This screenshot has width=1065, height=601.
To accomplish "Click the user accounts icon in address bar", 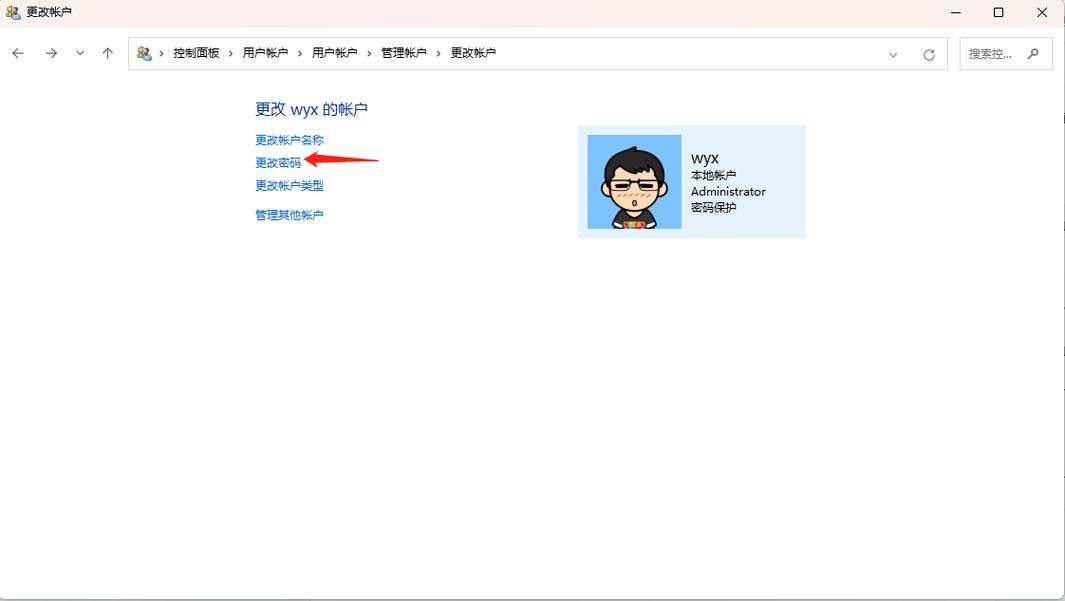I will [144, 52].
